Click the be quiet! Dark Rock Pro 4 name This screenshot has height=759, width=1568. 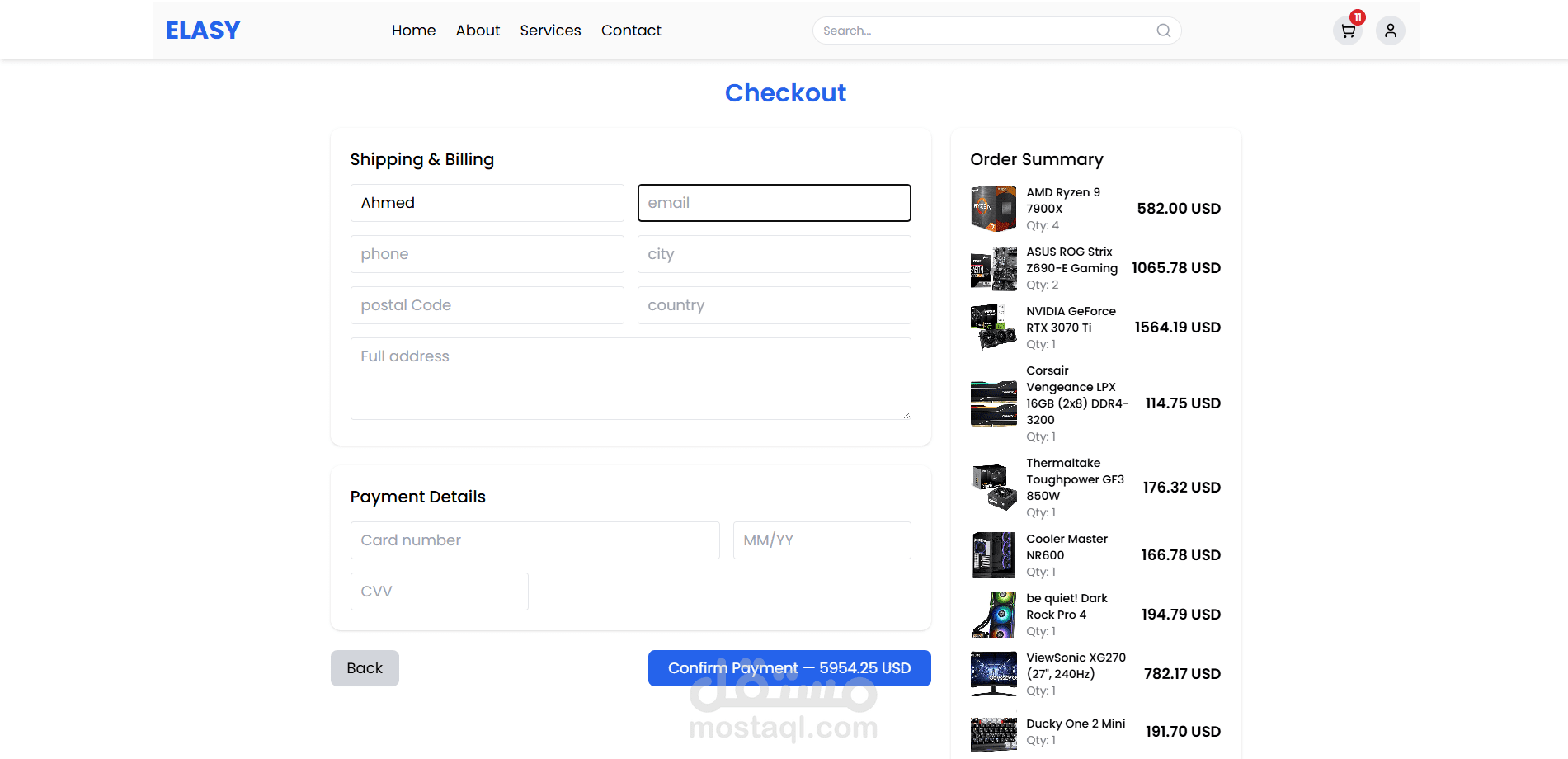click(1067, 606)
